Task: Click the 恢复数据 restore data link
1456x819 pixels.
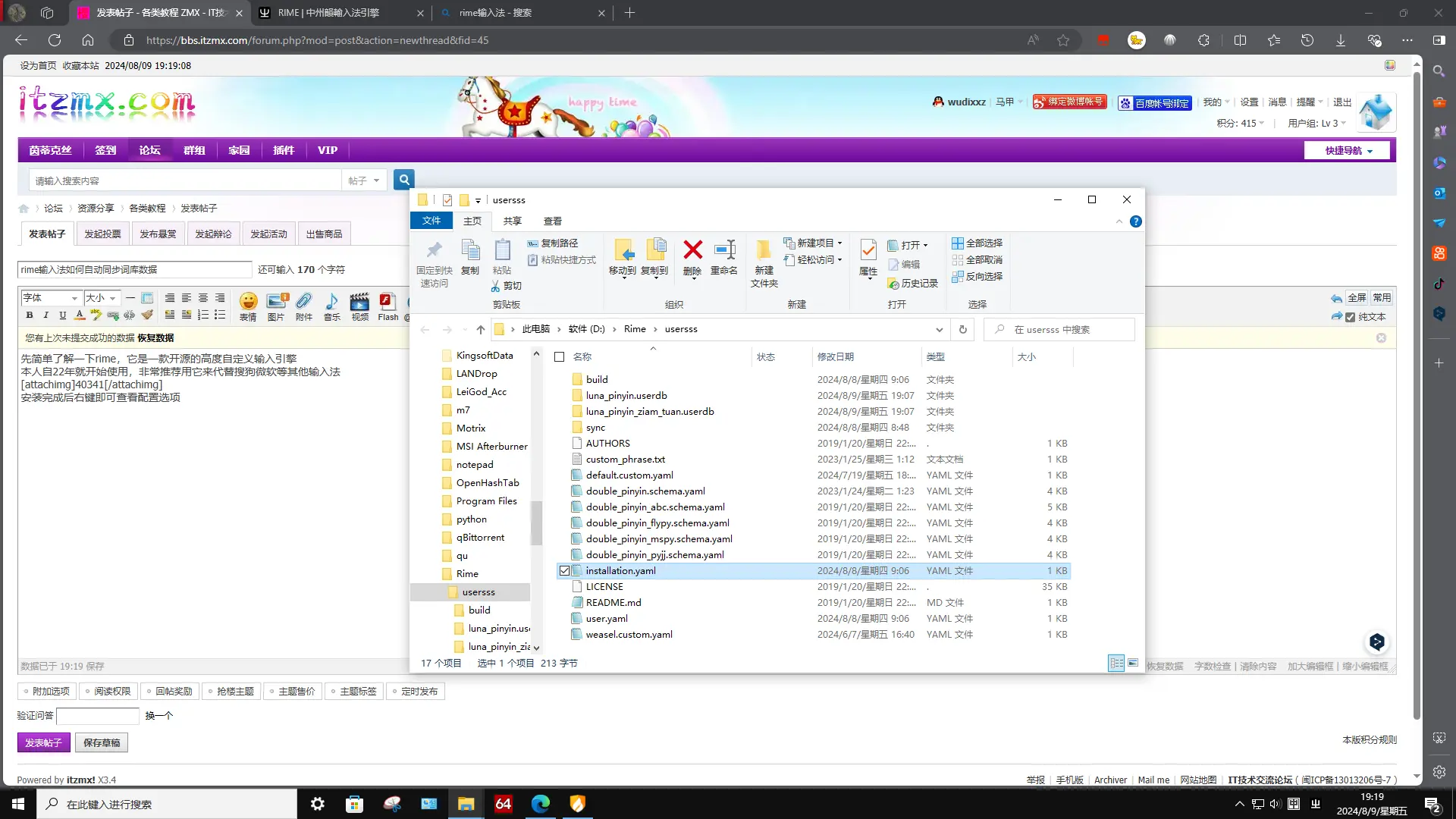Action: [x=155, y=338]
